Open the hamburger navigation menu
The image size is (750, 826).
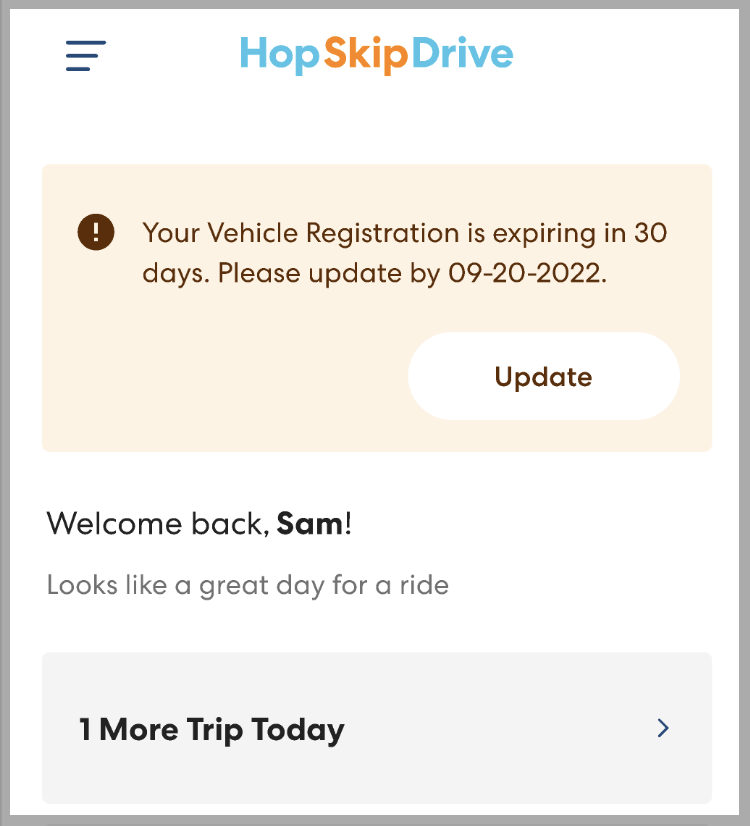(x=86, y=55)
